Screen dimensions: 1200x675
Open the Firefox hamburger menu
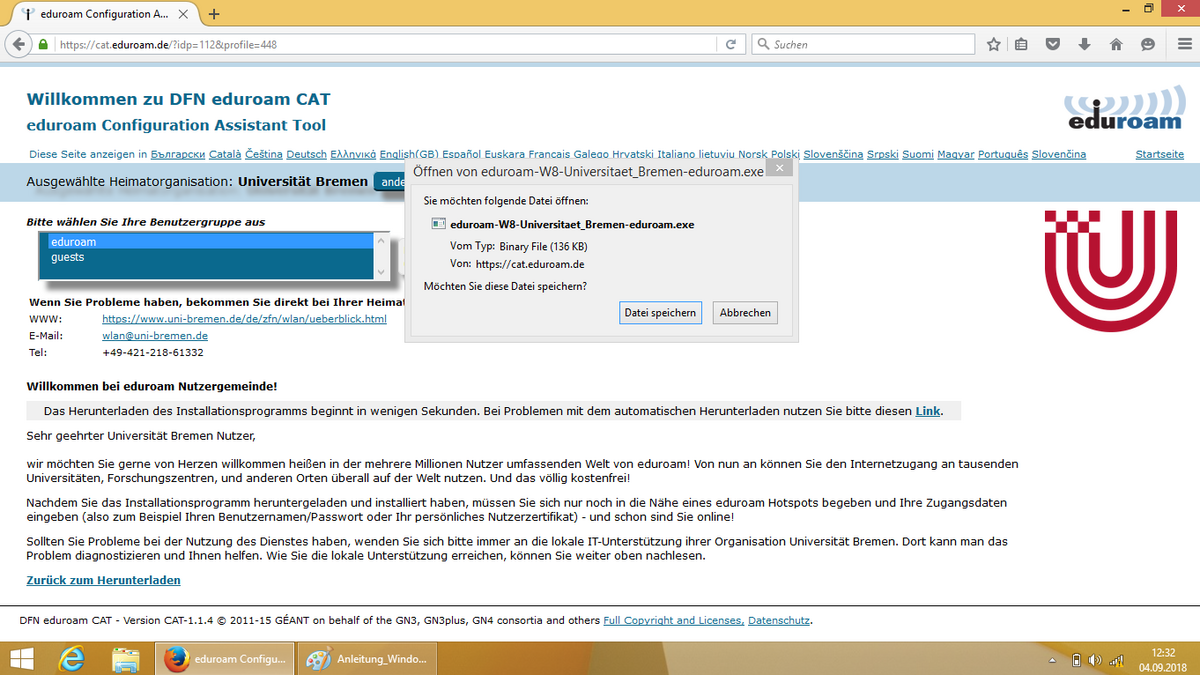click(x=1180, y=45)
